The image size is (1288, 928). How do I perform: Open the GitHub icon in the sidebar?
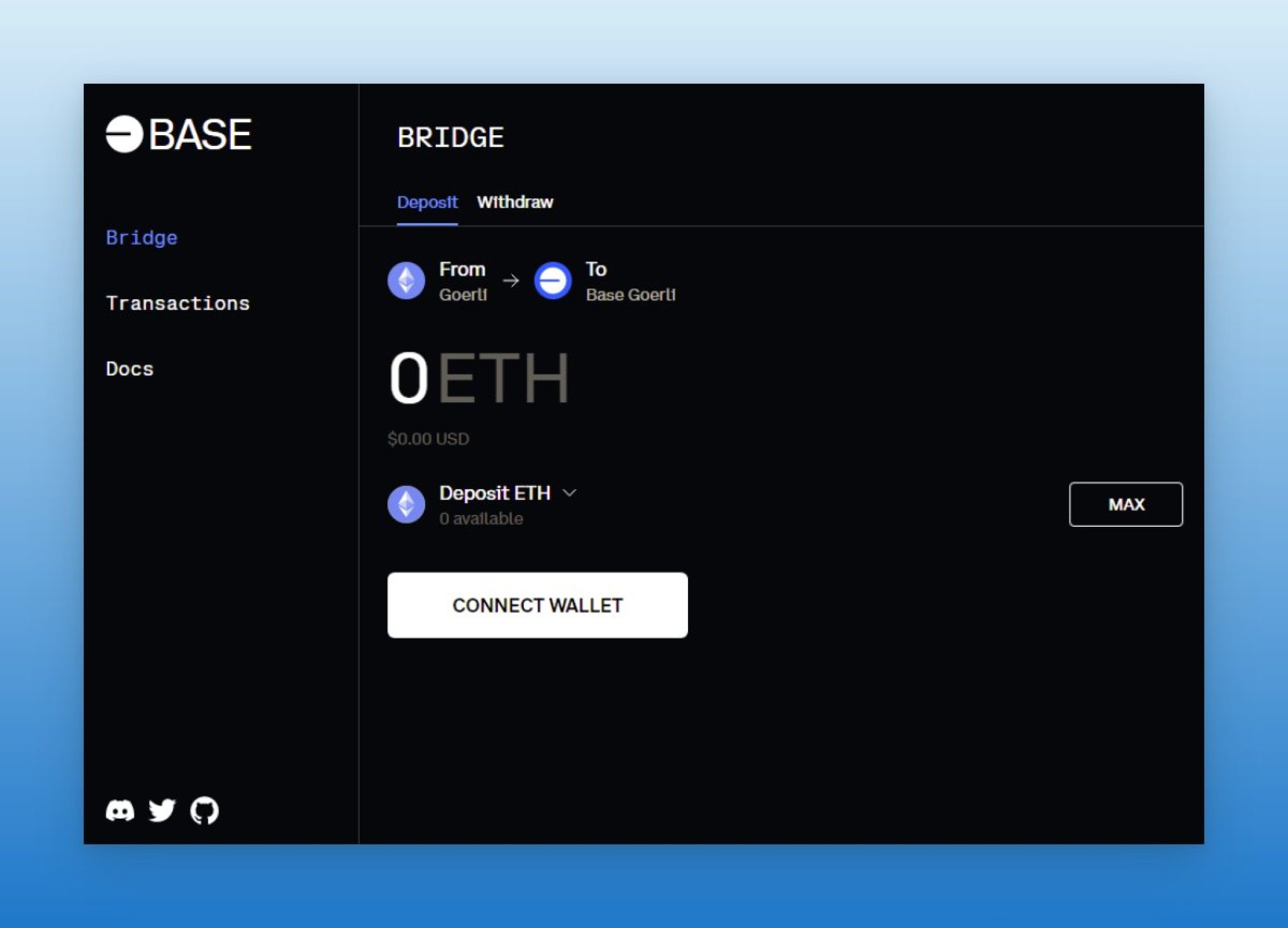pos(204,810)
